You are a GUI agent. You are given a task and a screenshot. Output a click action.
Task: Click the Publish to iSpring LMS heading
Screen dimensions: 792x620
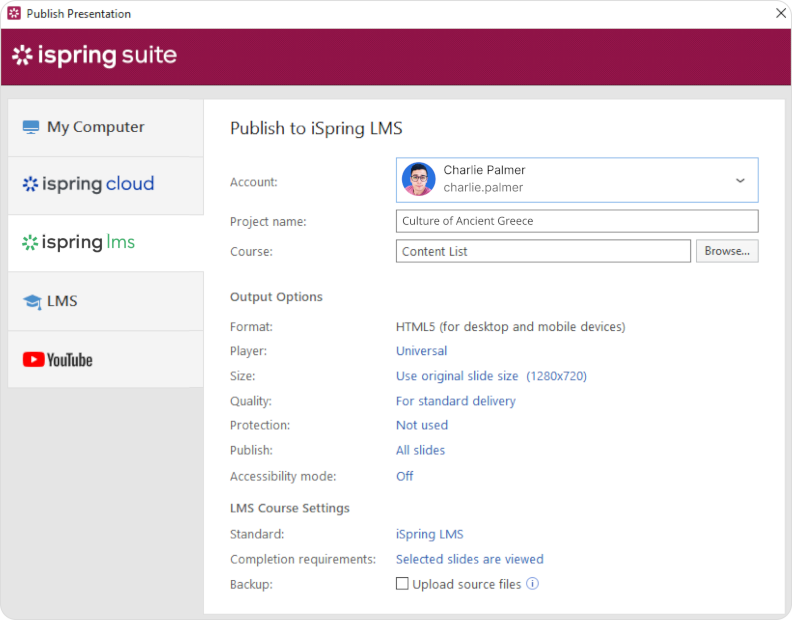point(316,128)
